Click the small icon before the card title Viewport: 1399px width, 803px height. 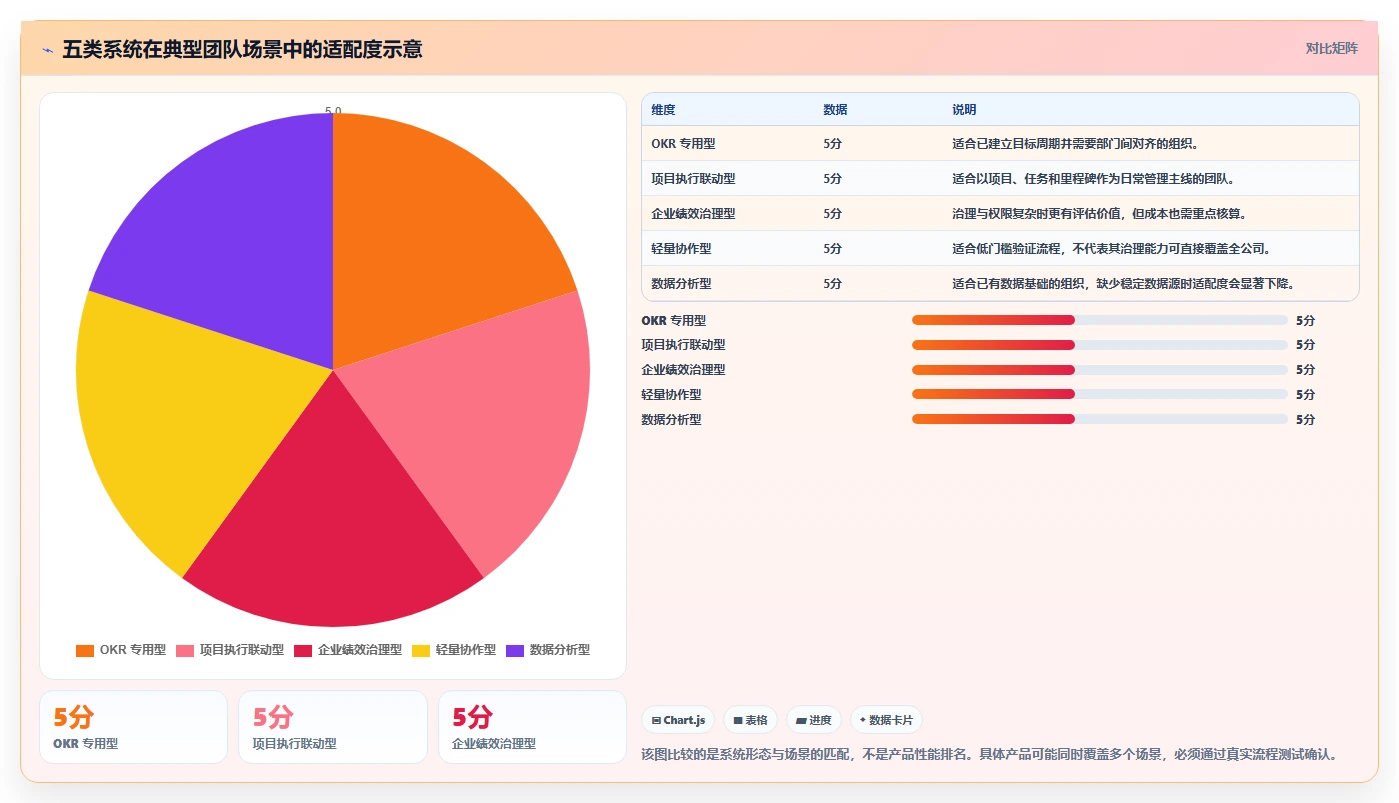tap(47, 49)
